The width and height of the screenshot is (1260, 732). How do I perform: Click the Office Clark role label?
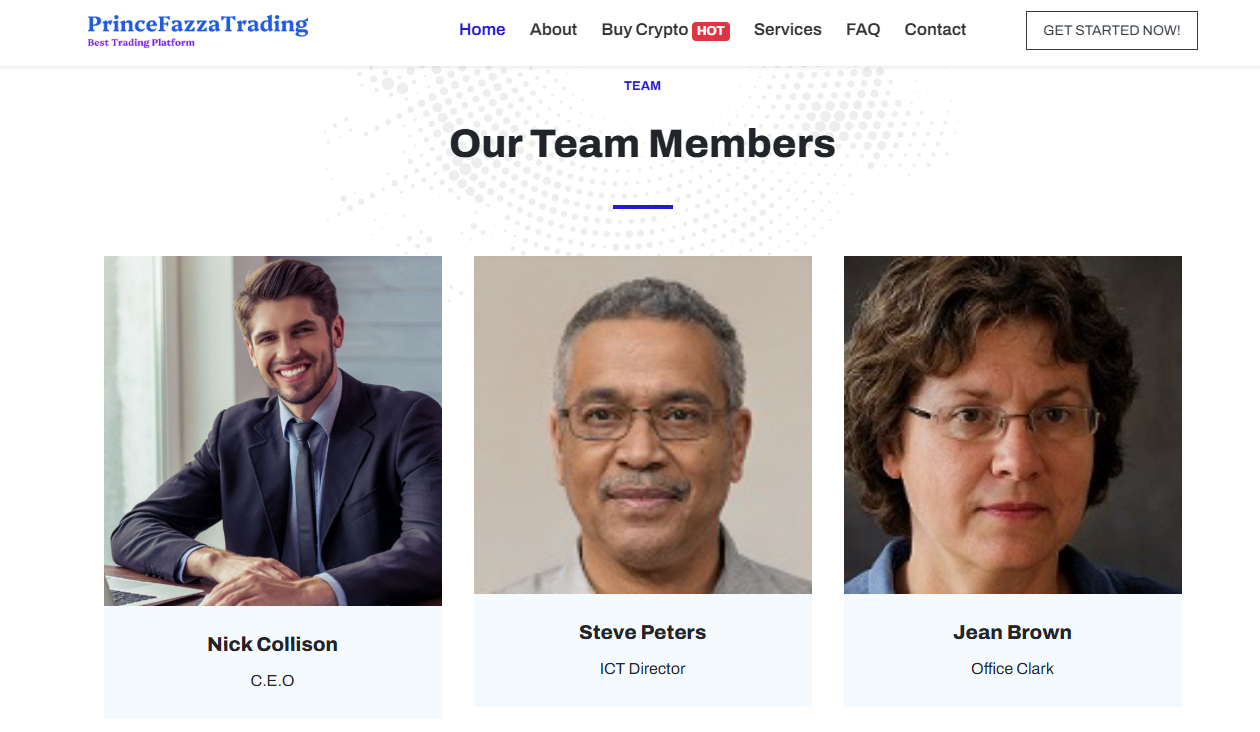pyautogui.click(x=1012, y=668)
